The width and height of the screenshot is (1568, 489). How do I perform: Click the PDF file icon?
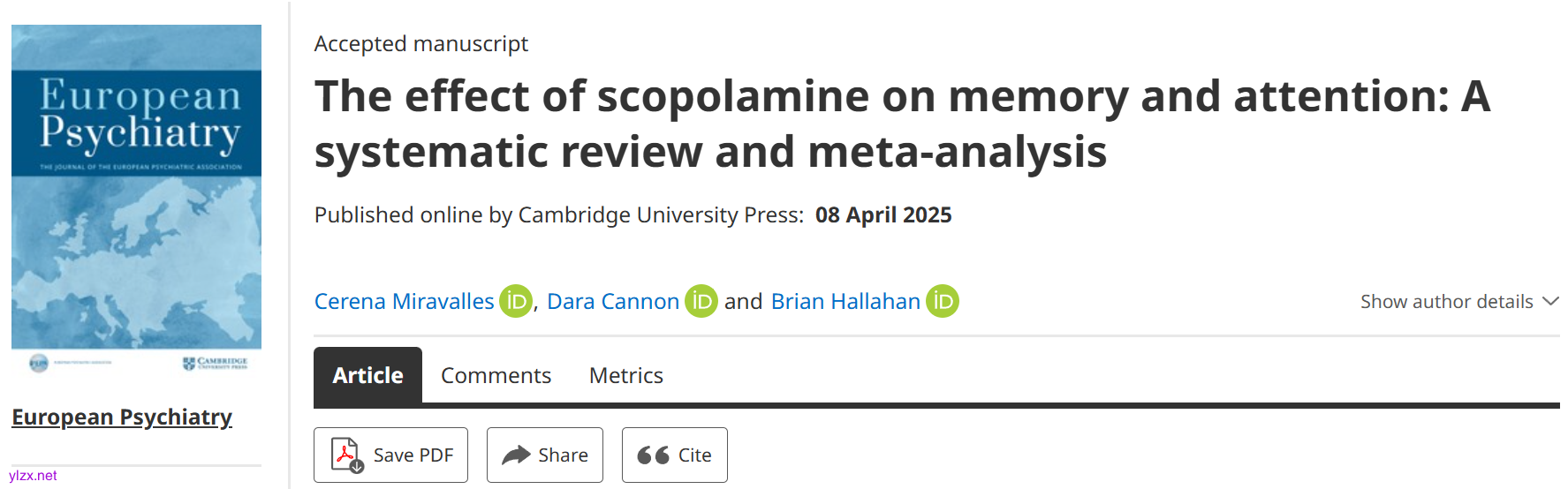346,455
